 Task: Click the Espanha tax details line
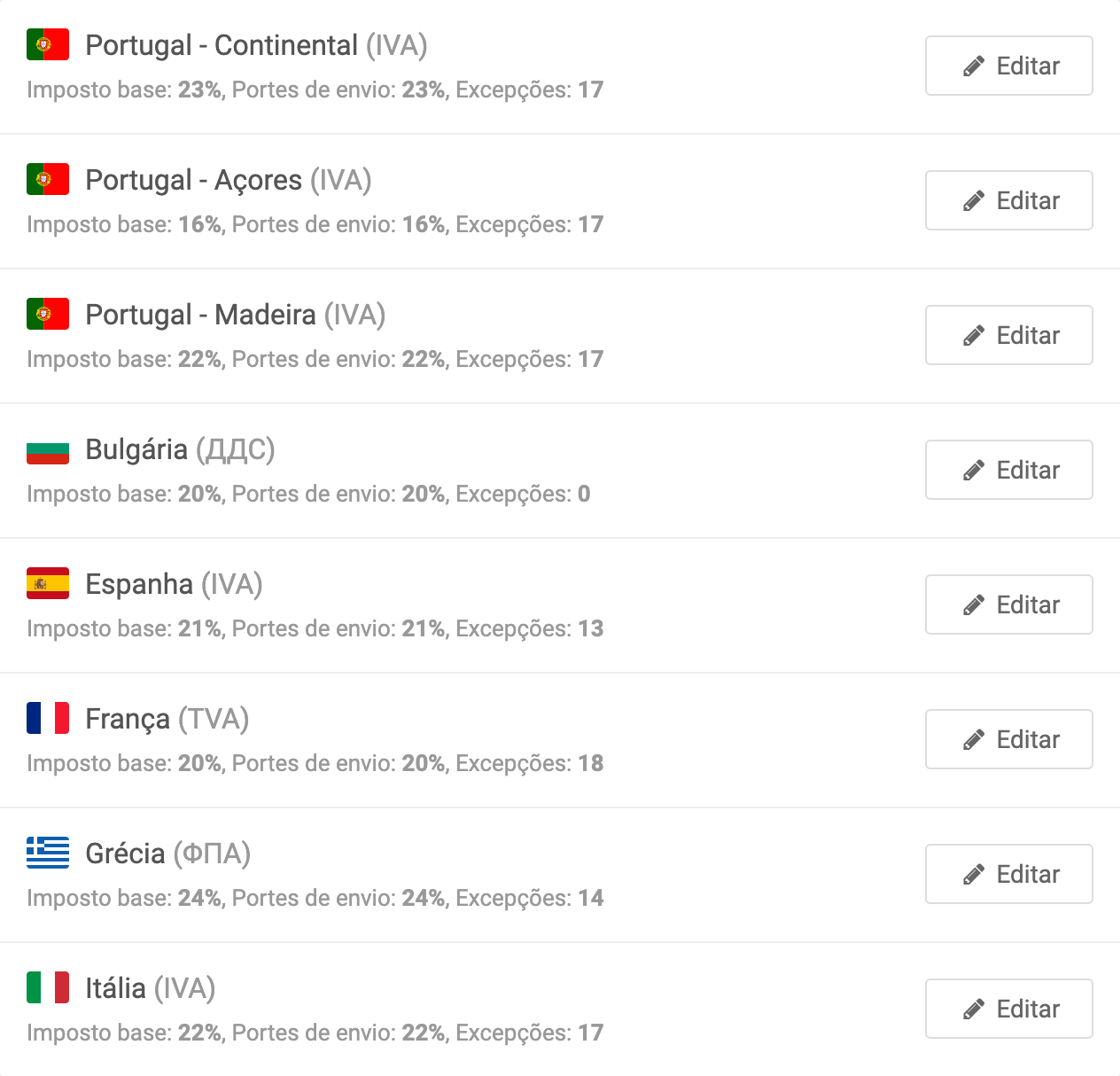click(315, 628)
